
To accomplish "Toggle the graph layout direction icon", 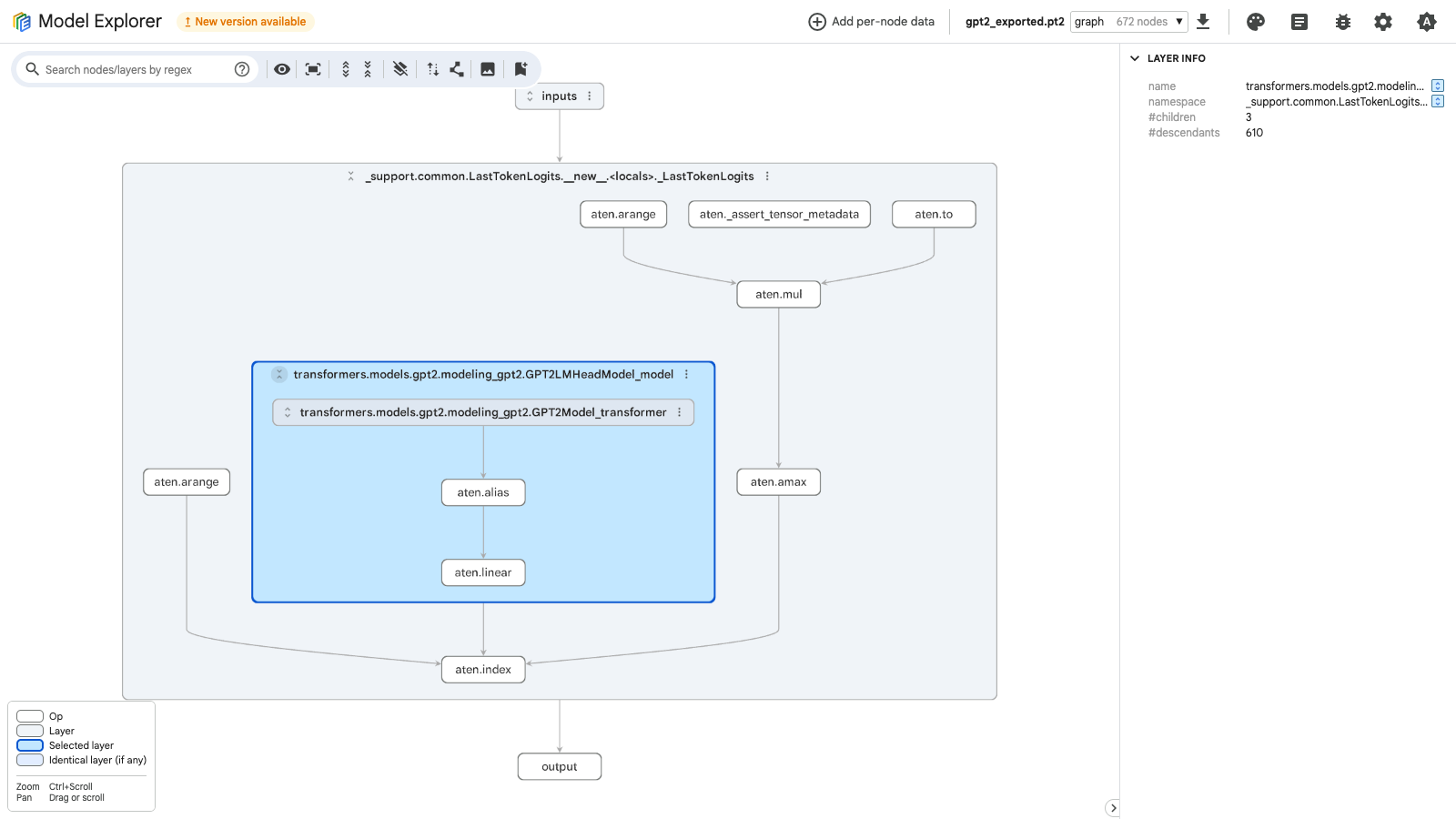I will point(433,69).
